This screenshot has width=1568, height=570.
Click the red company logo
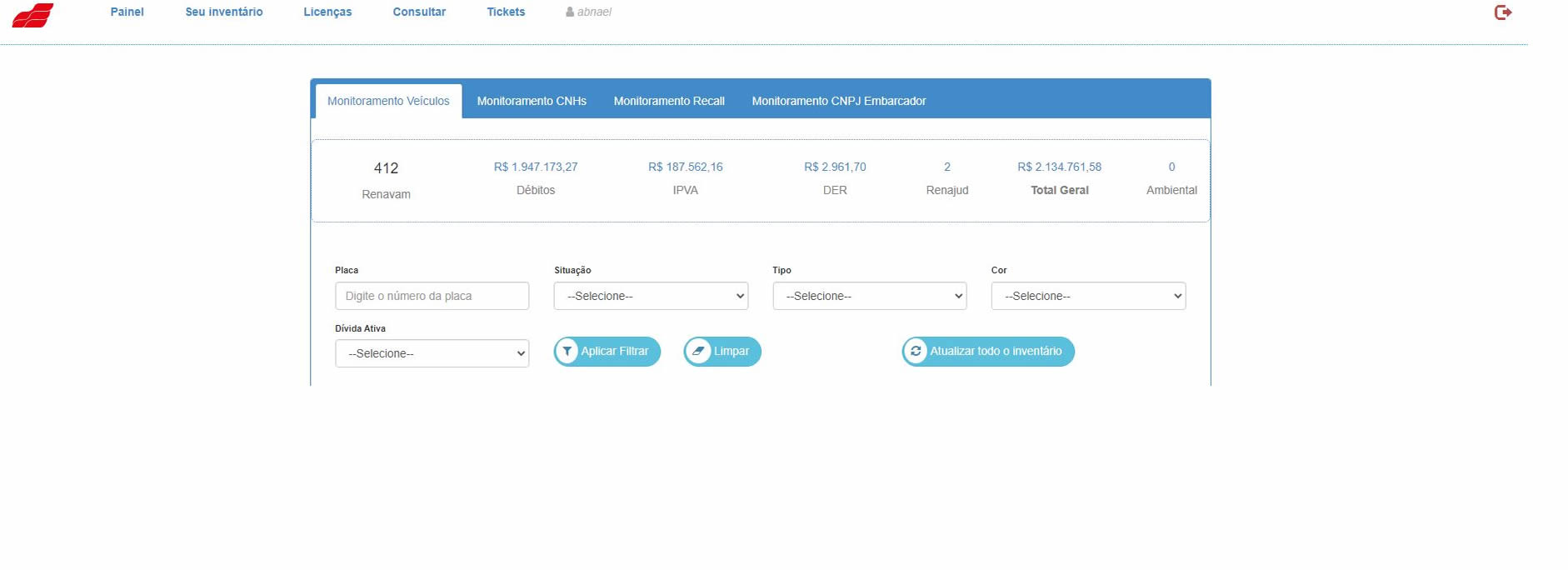point(33,15)
